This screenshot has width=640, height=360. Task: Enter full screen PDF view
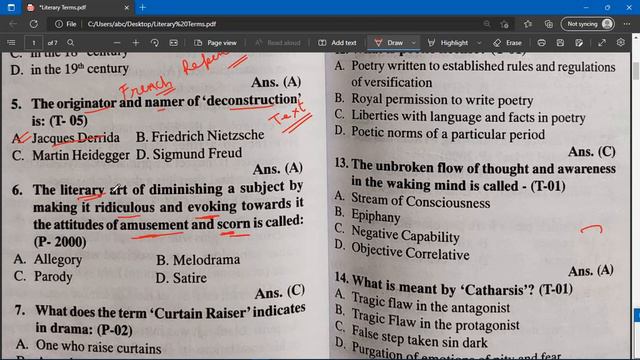point(602,42)
